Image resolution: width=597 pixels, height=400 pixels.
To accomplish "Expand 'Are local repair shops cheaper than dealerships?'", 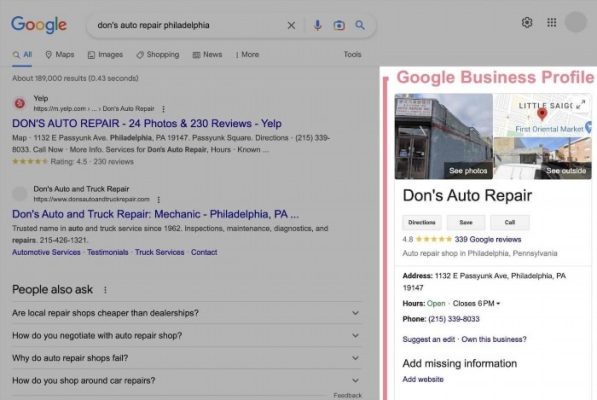I will click(x=187, y=313).
